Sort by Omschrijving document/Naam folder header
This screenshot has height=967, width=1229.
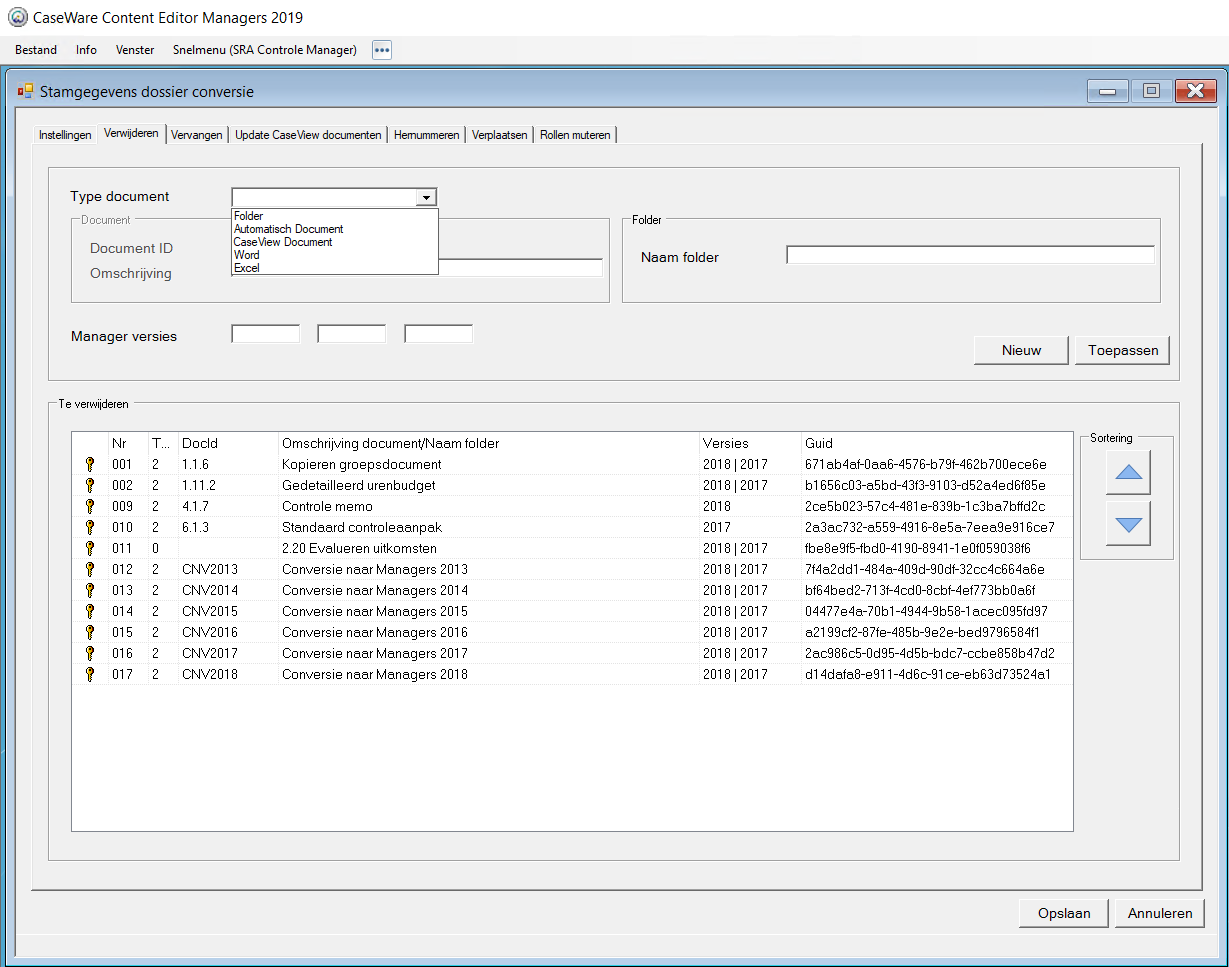coord(488,443)
